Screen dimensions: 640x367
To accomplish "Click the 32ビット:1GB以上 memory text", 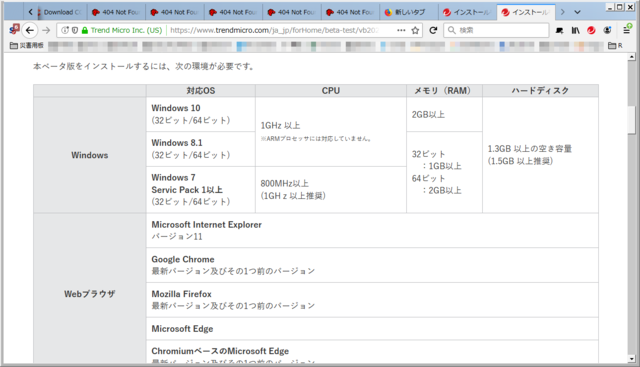I will click(x=437, y=160).
